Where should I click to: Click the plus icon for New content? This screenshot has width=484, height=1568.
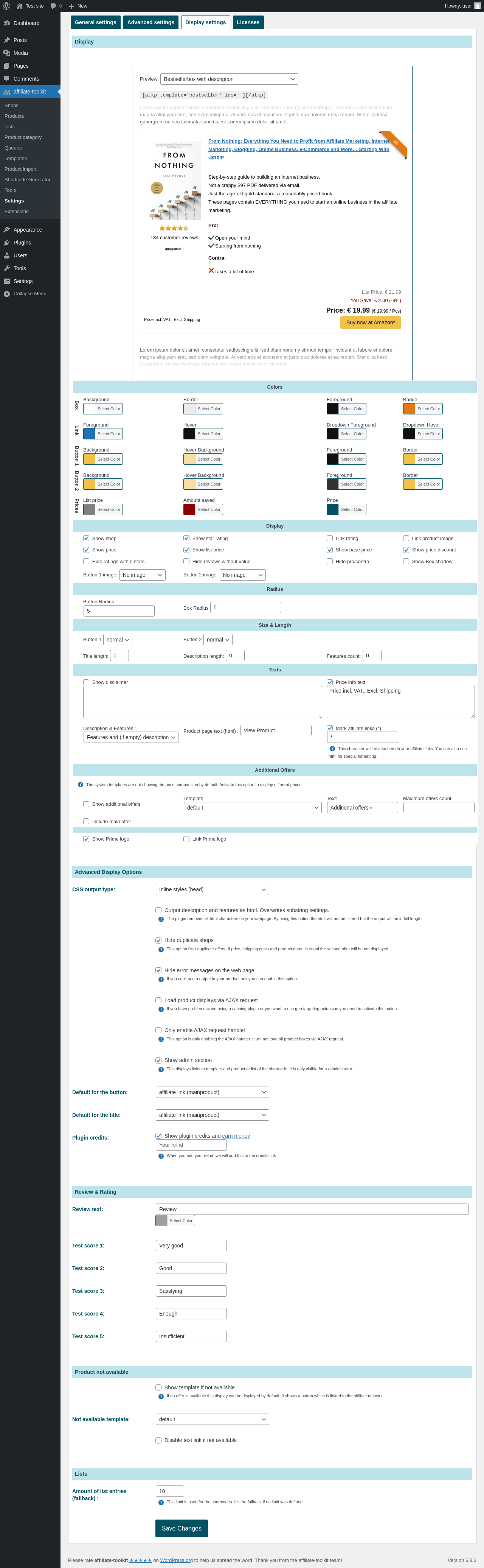(x=72, y=6)
